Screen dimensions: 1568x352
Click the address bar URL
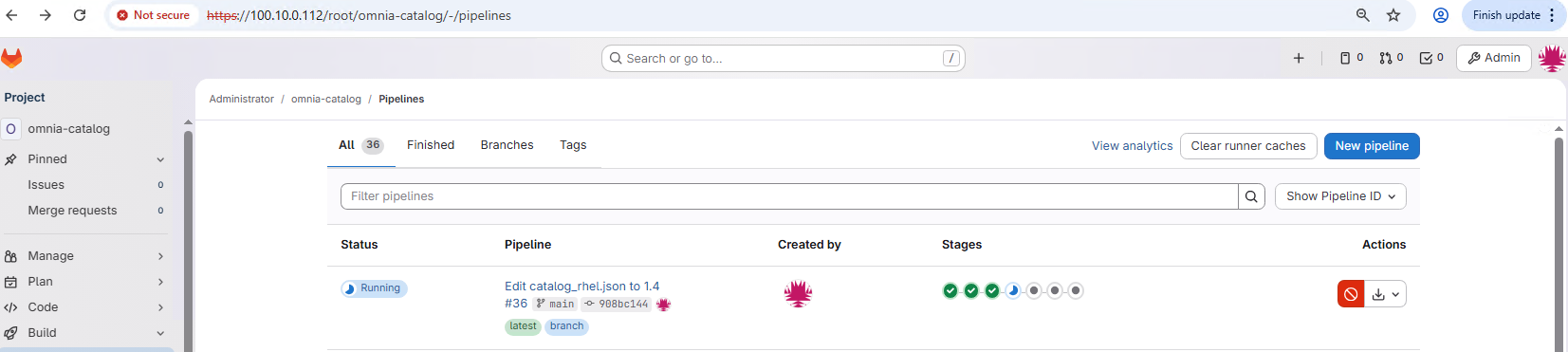click(359, 15)
